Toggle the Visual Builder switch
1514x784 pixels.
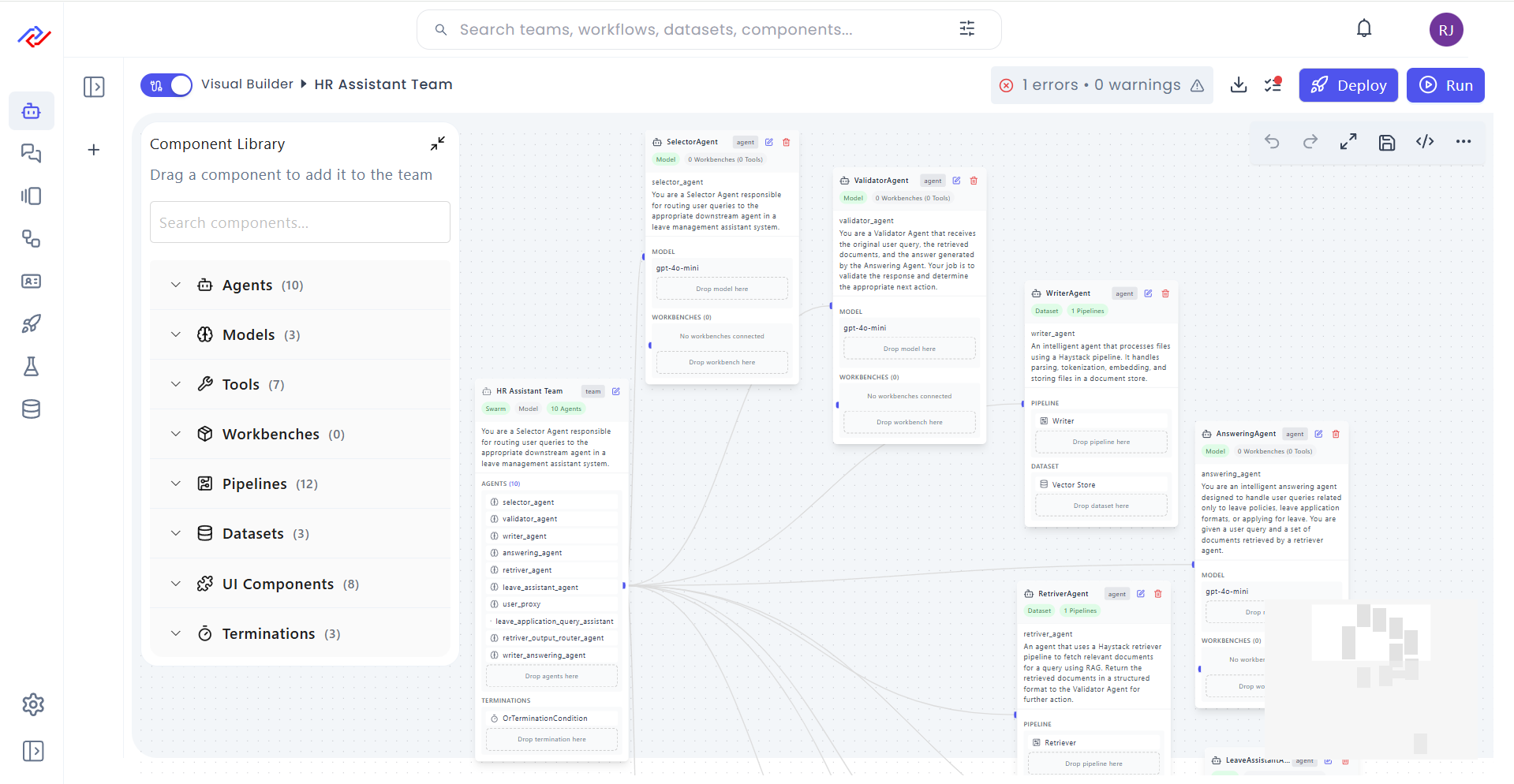click(166, 85)
